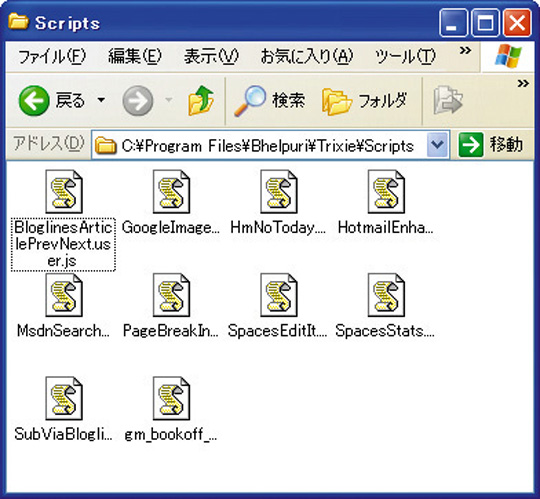
Task: Select the gm_bookoff script file icon
Action: tap(172, 398)
